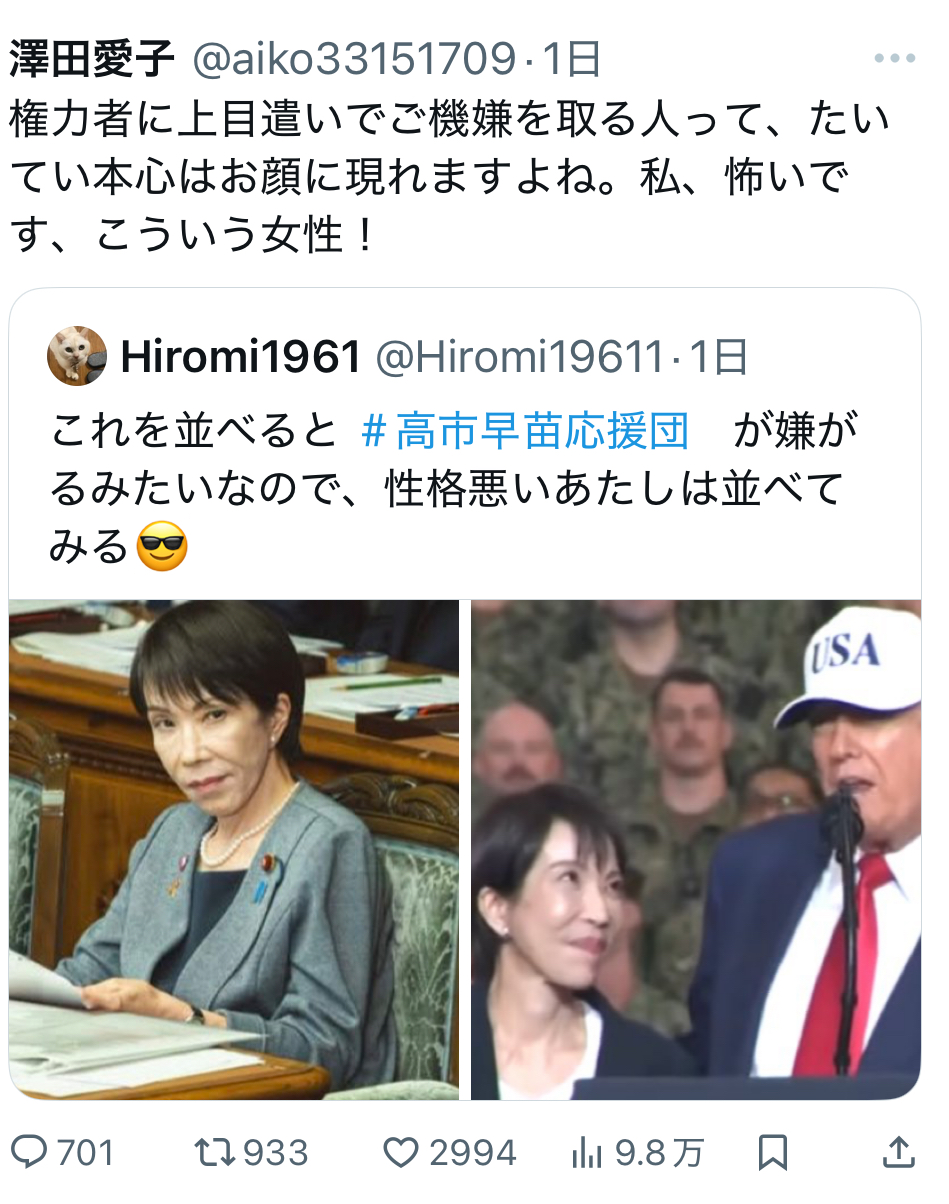
Task: Open the reply icon showing 701
Action: pyautogui.click(x=32, y=1153)
